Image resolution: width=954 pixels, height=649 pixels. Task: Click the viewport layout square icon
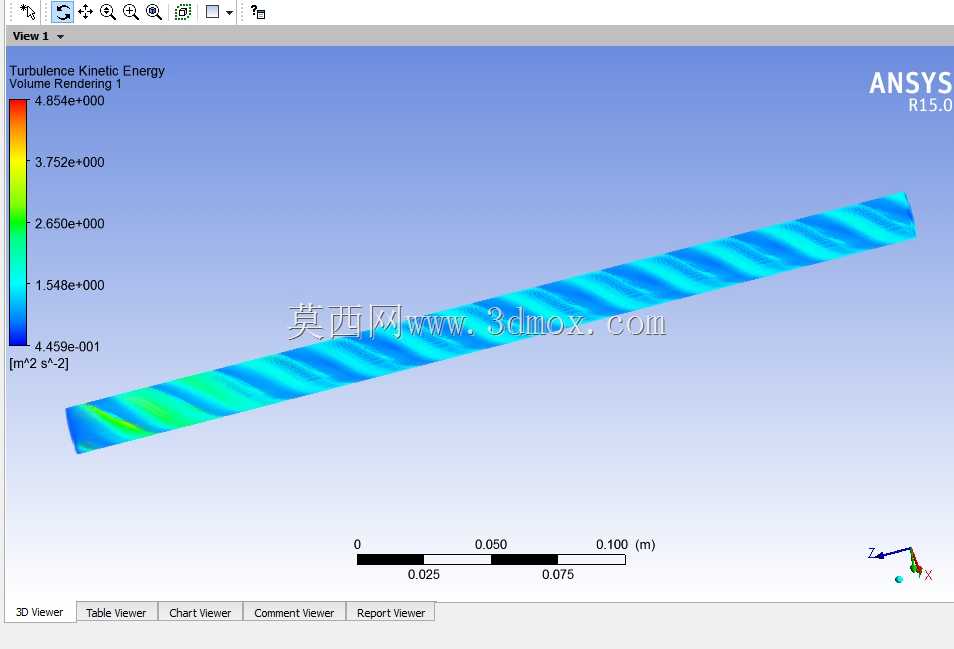point(212,12)
